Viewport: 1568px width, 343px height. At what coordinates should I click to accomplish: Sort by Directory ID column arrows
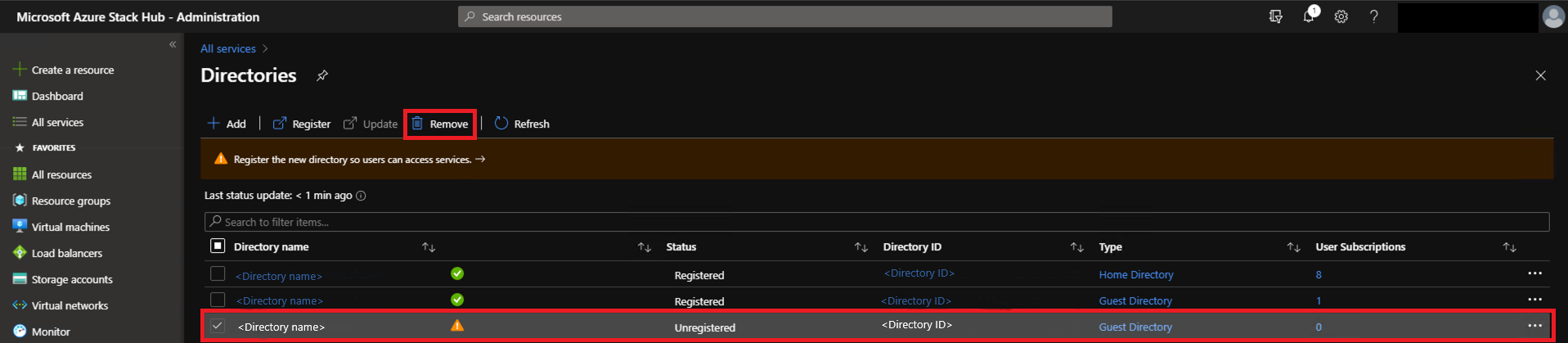click(1077, 247)
